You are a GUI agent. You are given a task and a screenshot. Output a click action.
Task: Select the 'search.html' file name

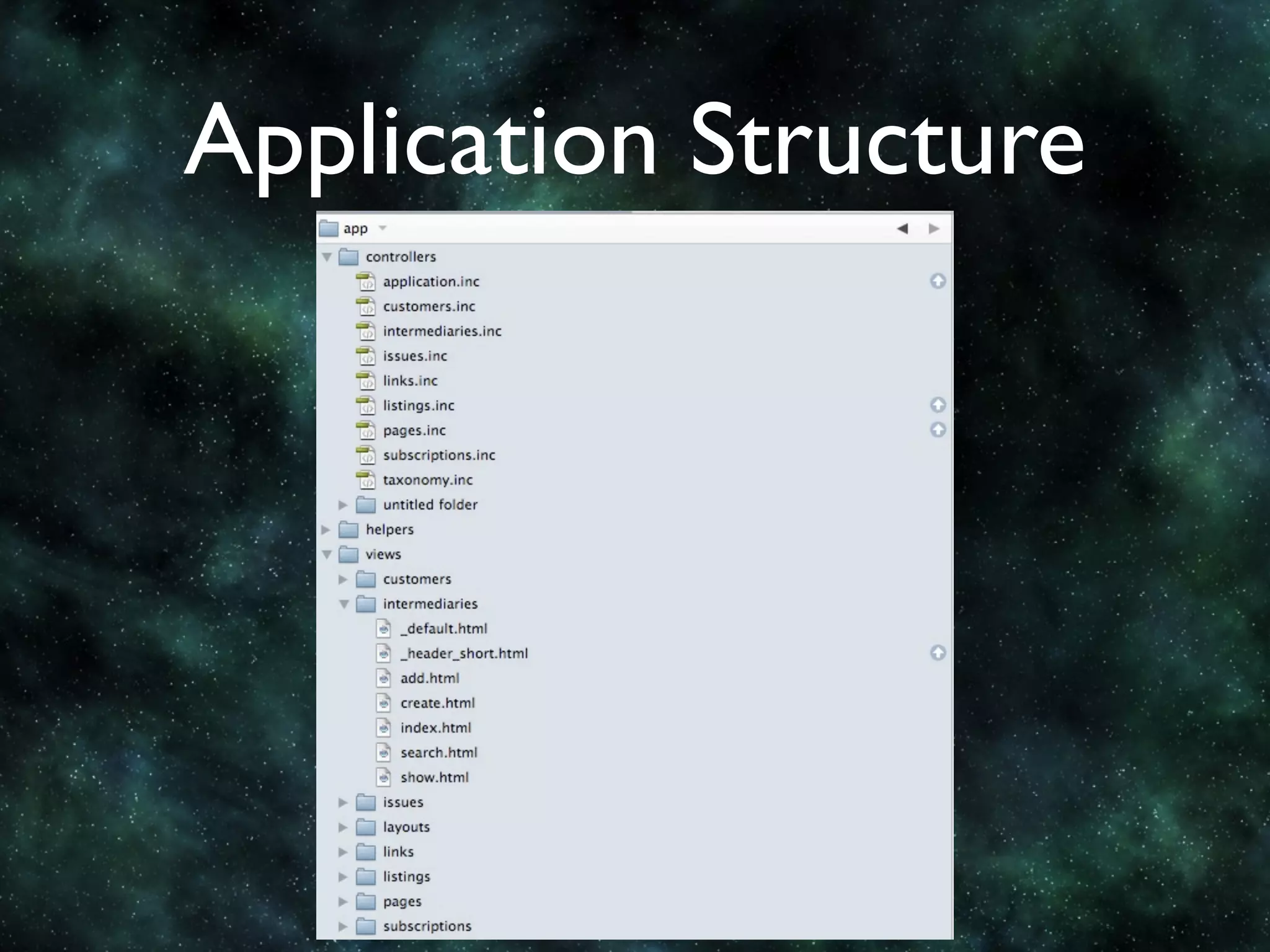click(x=439, y=752)
